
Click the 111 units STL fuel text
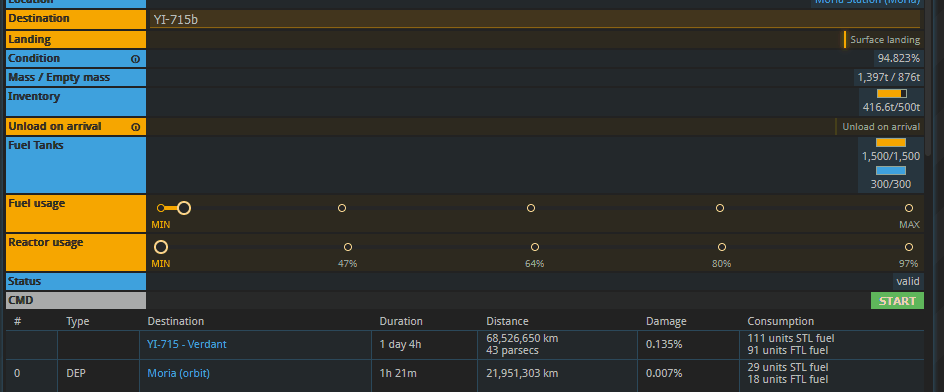tap(791, 338)
